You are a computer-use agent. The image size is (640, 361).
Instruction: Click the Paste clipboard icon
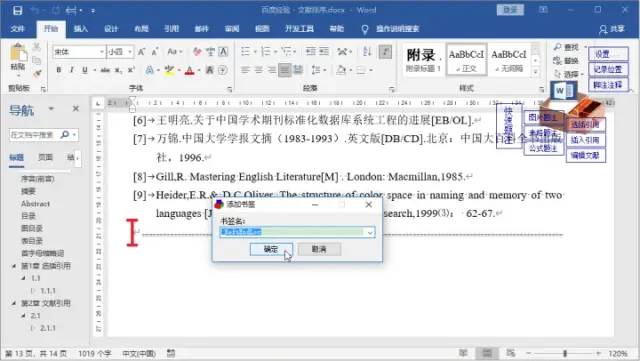18,57
